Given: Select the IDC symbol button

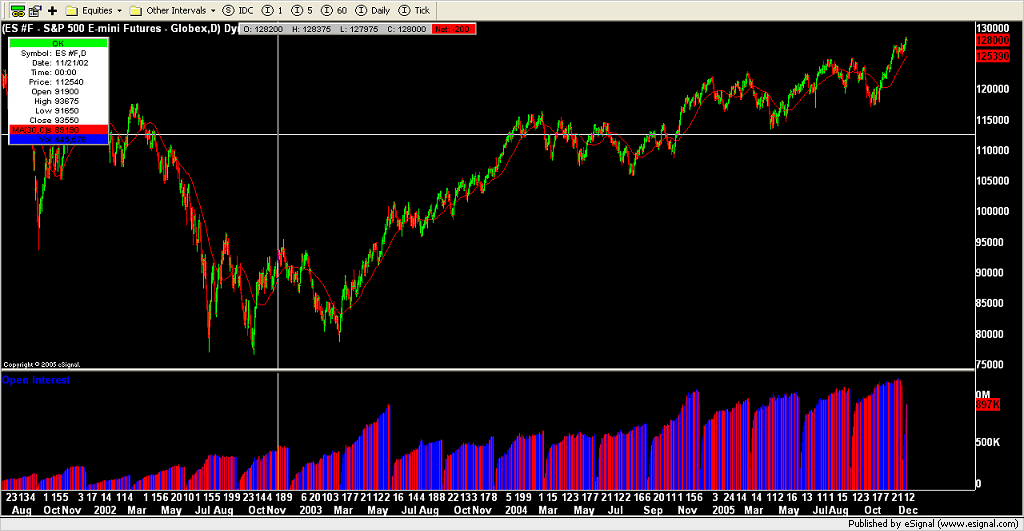Looking at the screenshot, I should point(238,10).
